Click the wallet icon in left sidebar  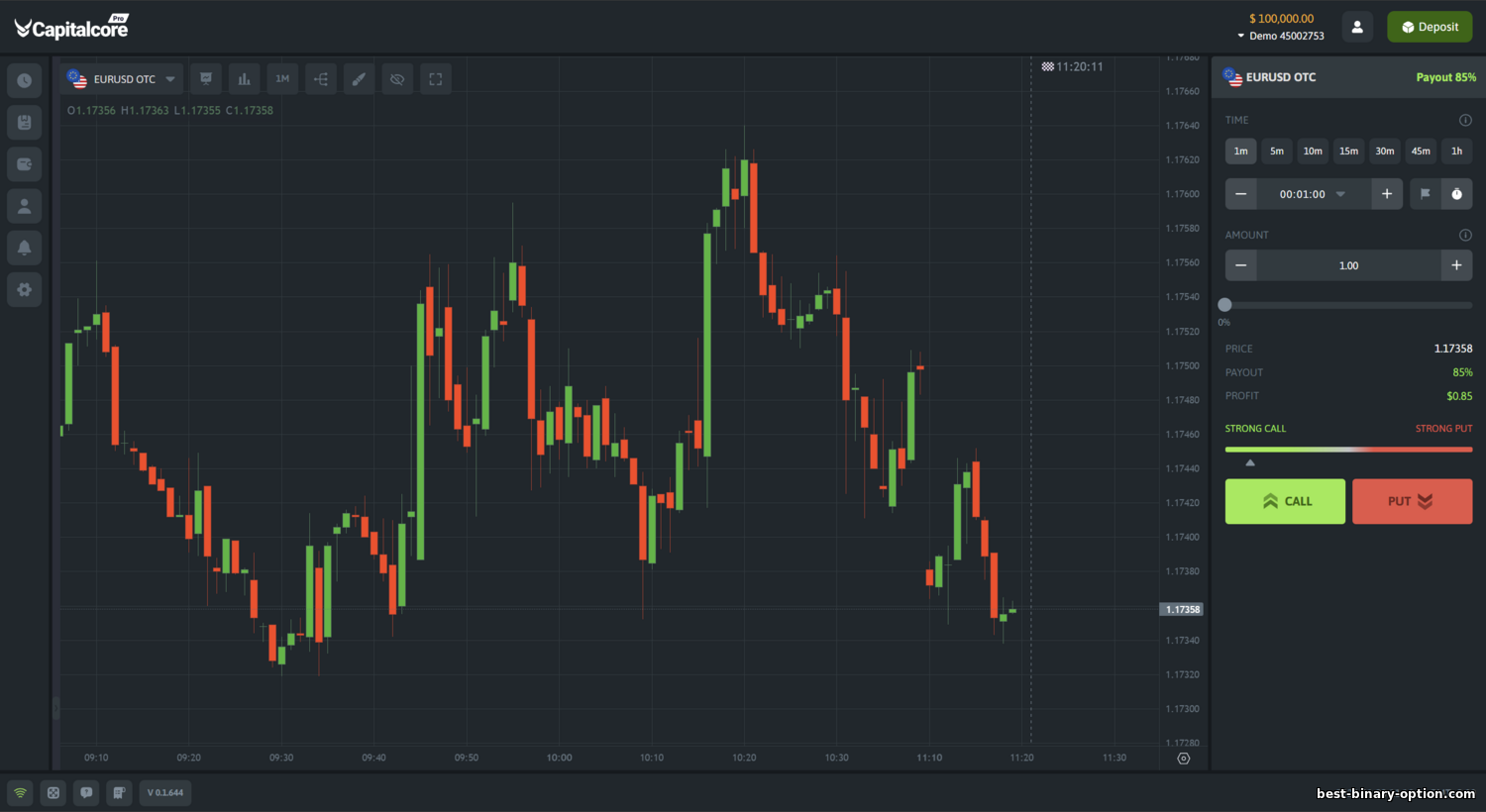coord(24,164)
